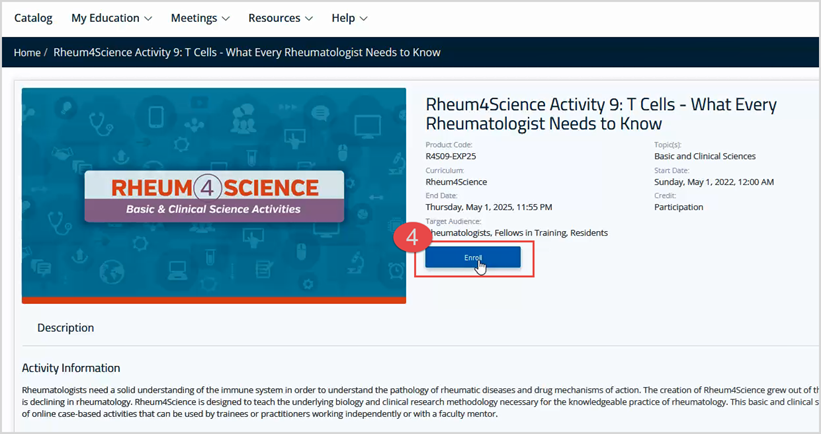Click target audience Rheumatologists, Fellows text

pyautogui.click(x=517, y=232)
